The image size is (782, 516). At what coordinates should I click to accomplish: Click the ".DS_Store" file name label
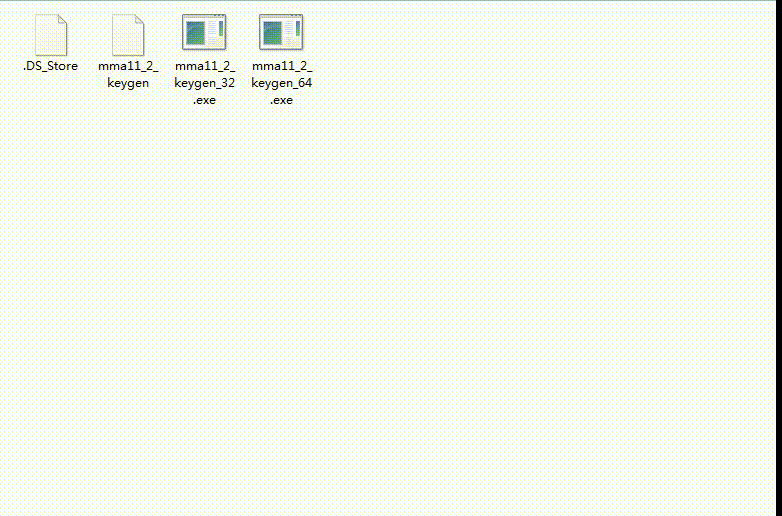click(50, 66)
